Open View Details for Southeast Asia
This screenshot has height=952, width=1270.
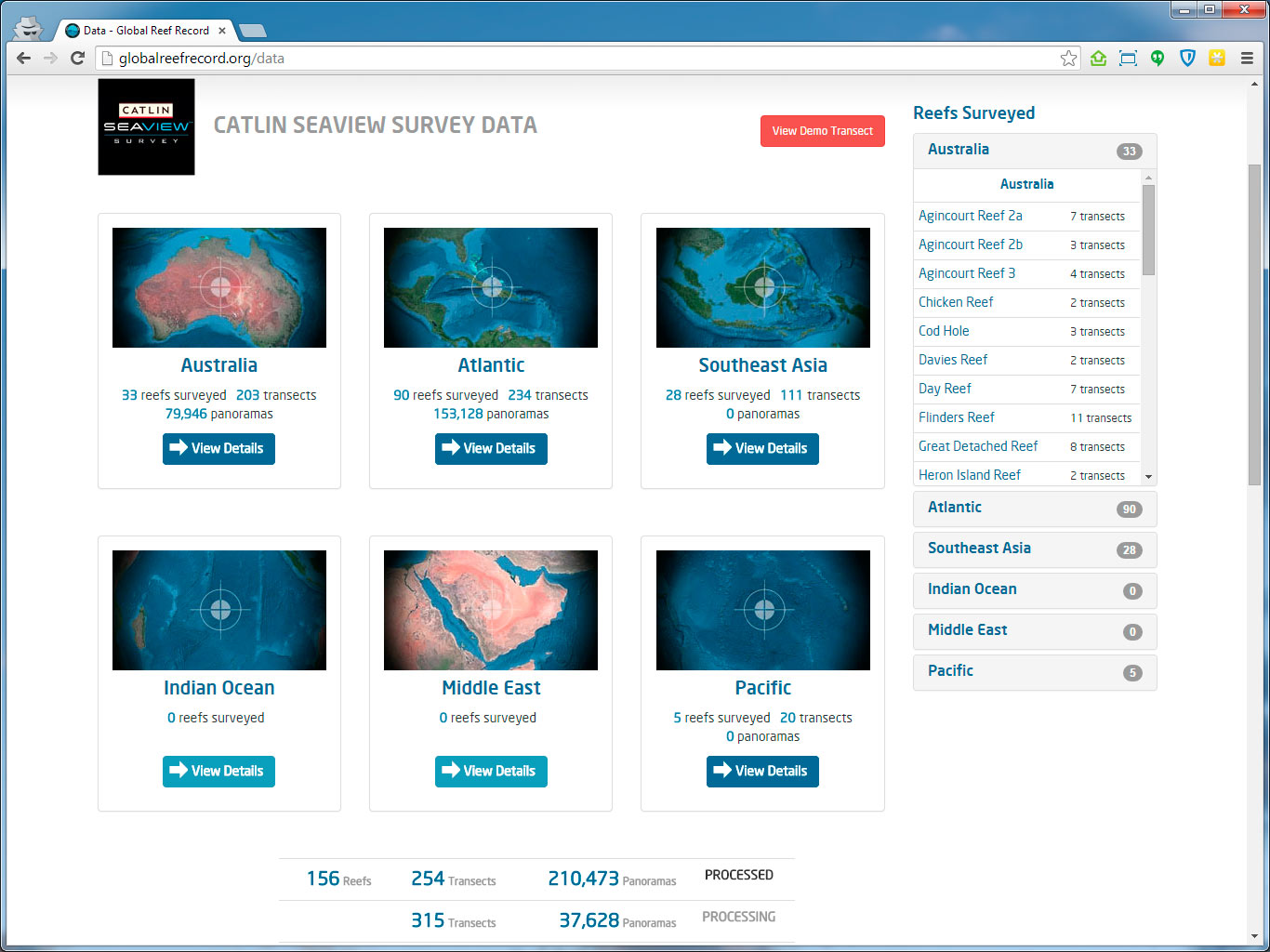pos(762,448)
